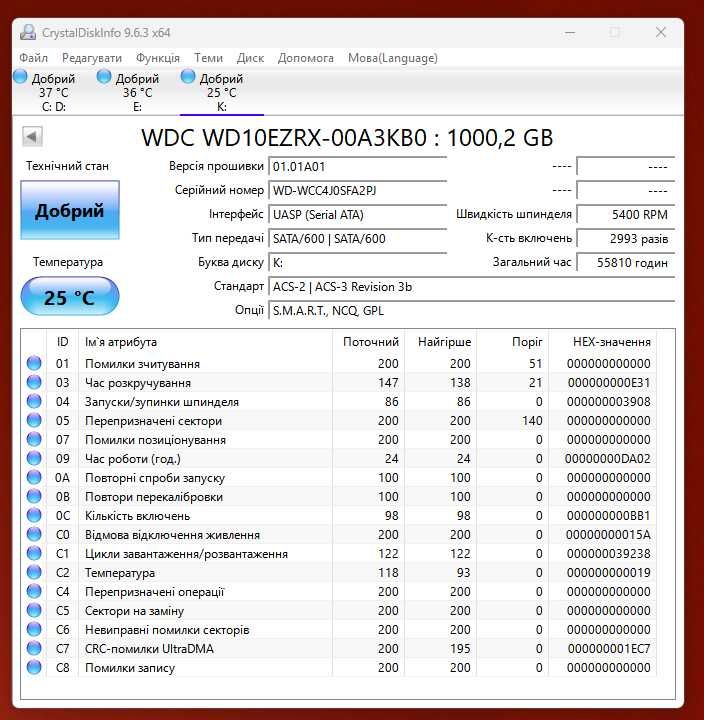The width and height of the screenshot is (704, 720).
Task: Click the power on count 2993 разів
Action: pos(626,238)
